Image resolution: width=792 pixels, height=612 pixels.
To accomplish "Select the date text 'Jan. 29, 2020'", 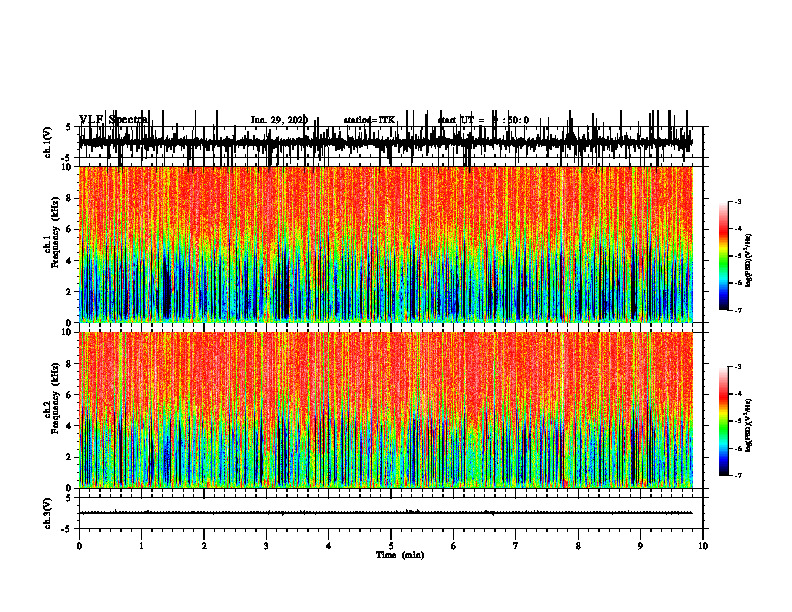I will [x=279, y=120].
